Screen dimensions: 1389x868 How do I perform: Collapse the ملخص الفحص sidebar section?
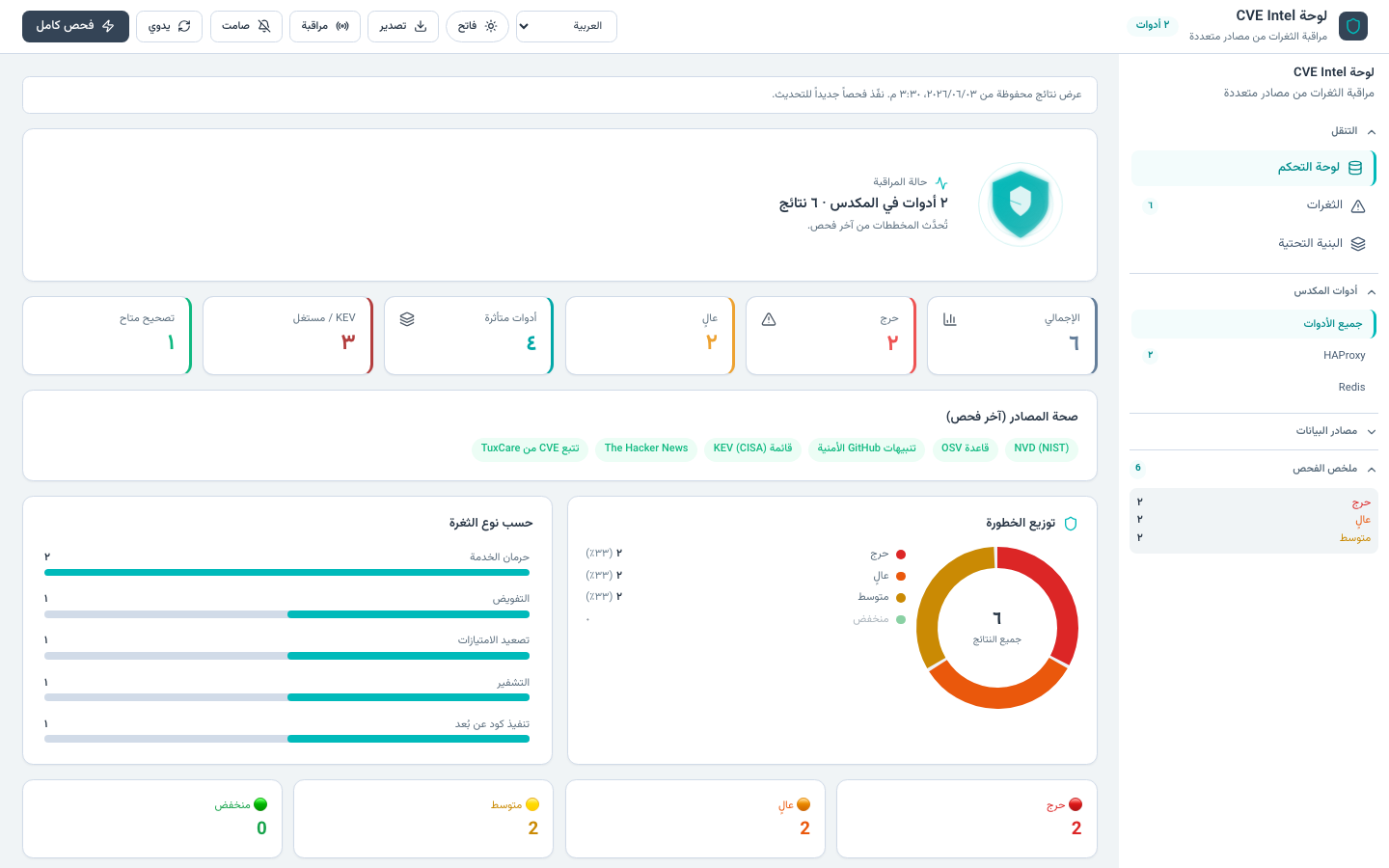[x=1253, y=469]
